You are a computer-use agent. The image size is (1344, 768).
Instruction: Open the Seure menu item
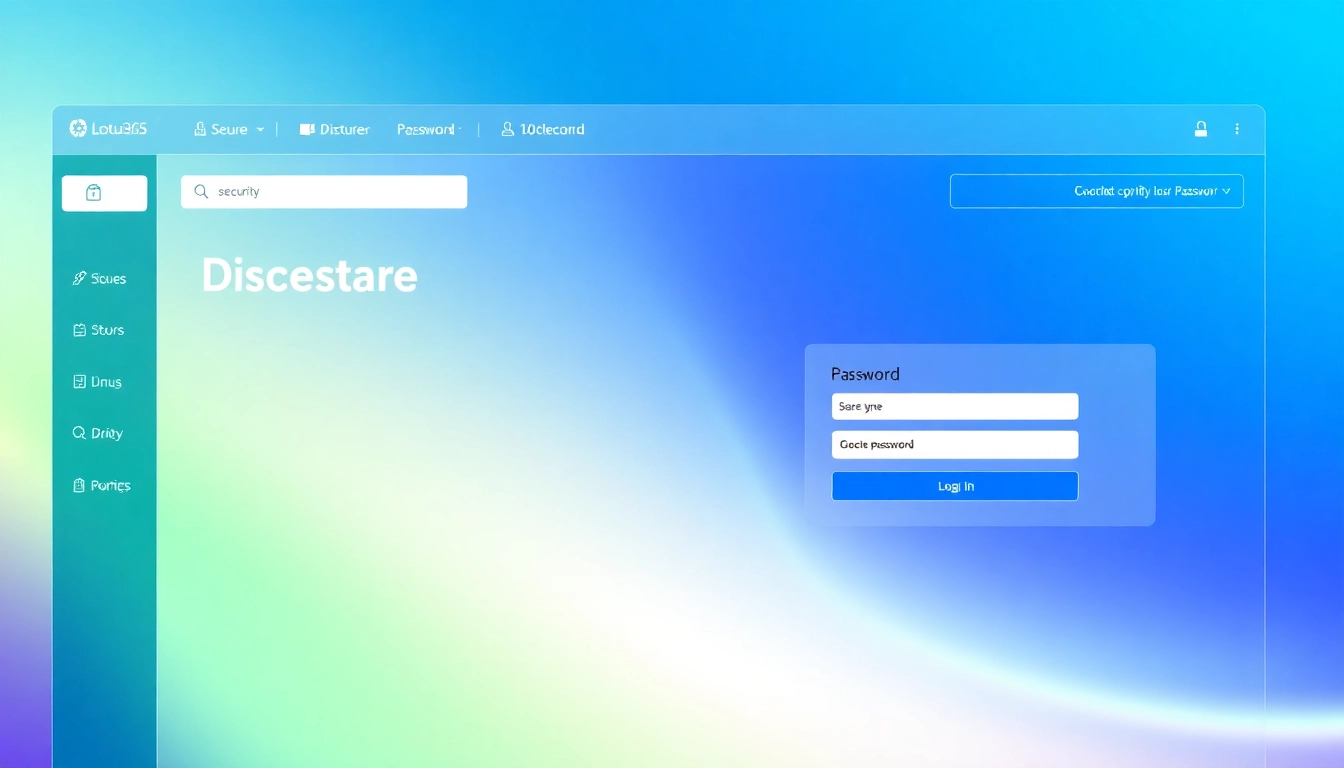pyautogui.click(x=229, y=129)
